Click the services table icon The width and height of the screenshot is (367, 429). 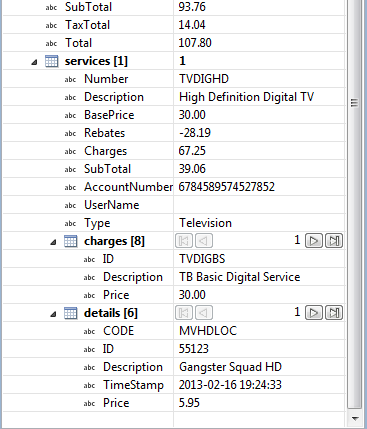tap(52, 61)
